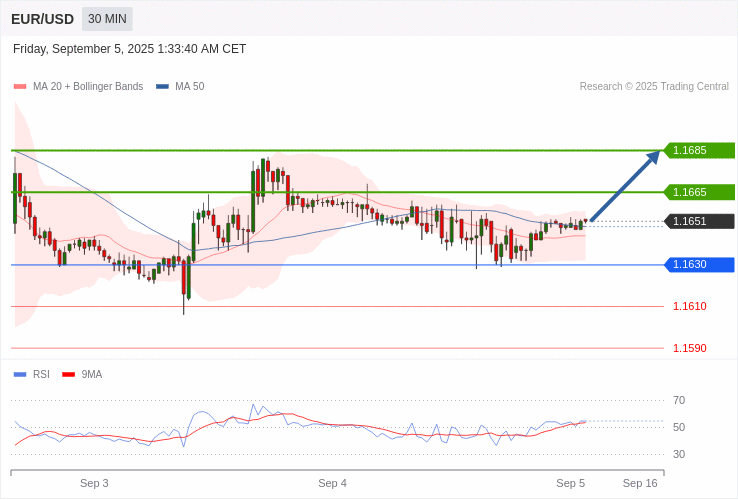Click the 1.1590 red support label
Image resolution: width=738 pixels, height=500 pixels.
point(690,348)
